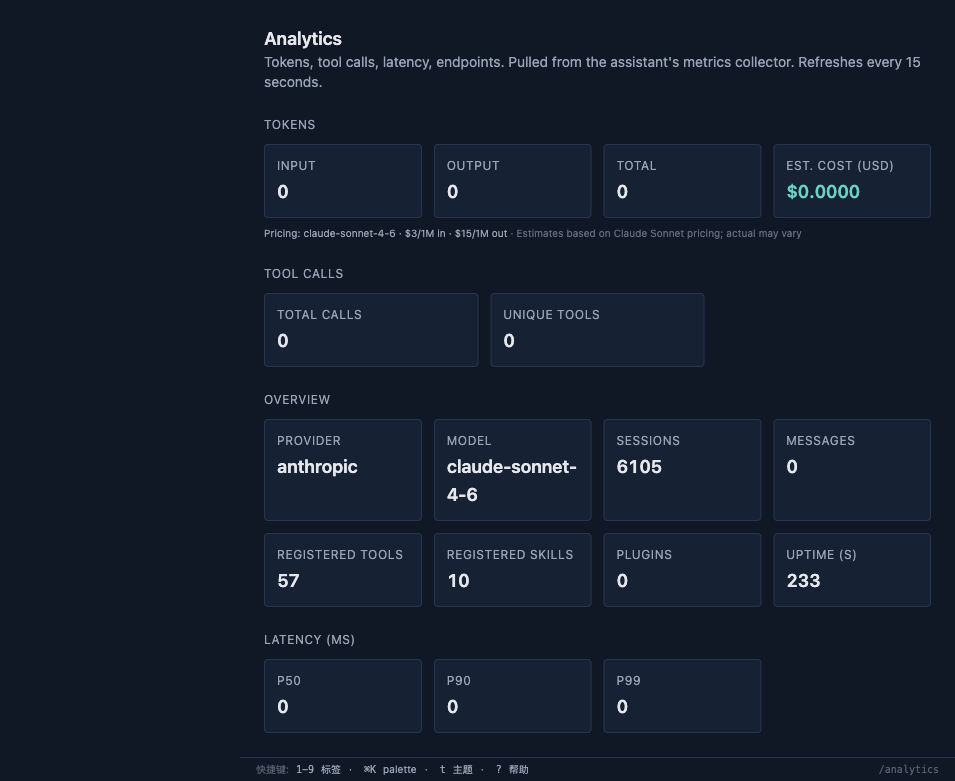Click the ? 帮助 help shortcut hint
Screen dimensions: 955x781
512,769
